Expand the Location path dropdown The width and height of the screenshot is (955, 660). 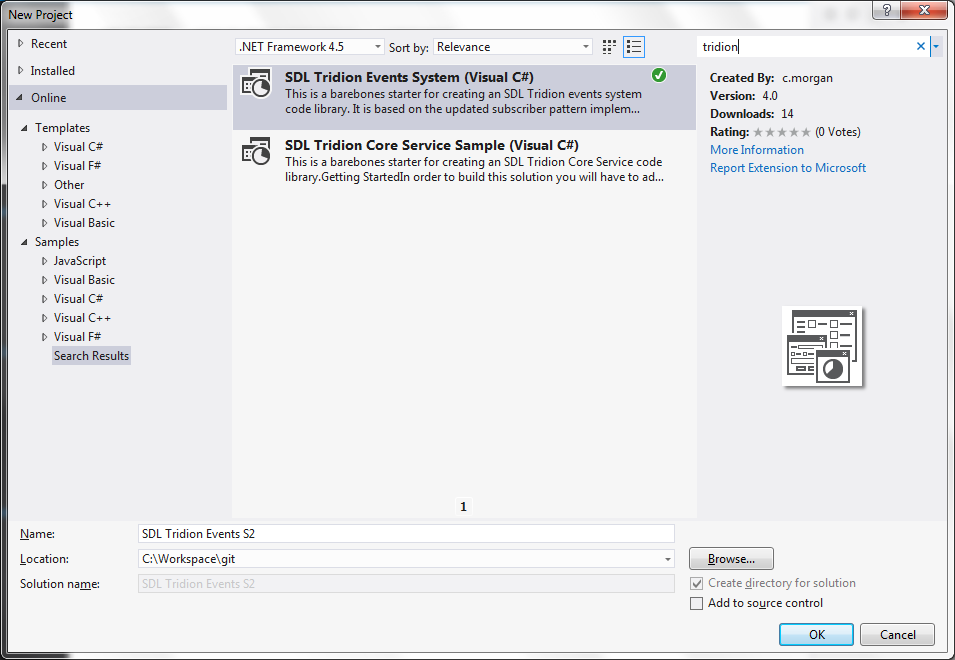coord(667,559)
